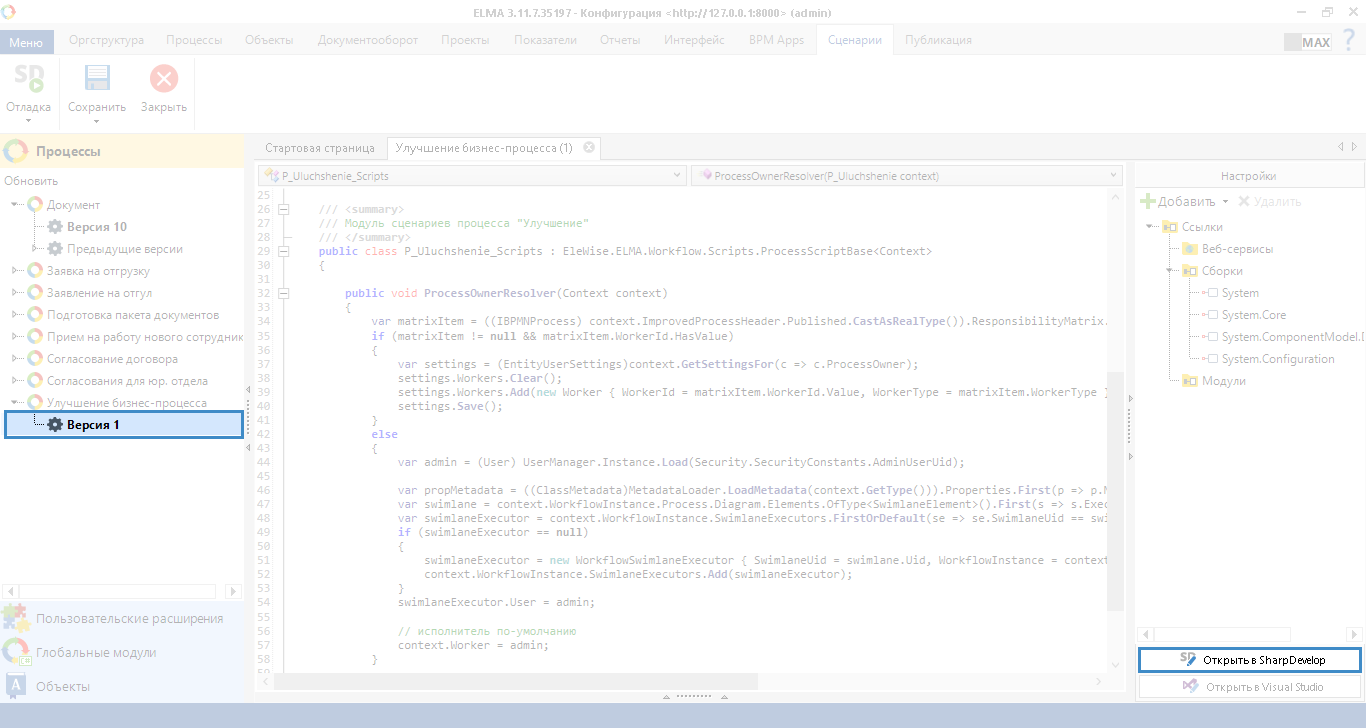This screenshot has height=728, width=1366.
Task: Click the Сохранить floppy disk icon
Action: [97, 79]
